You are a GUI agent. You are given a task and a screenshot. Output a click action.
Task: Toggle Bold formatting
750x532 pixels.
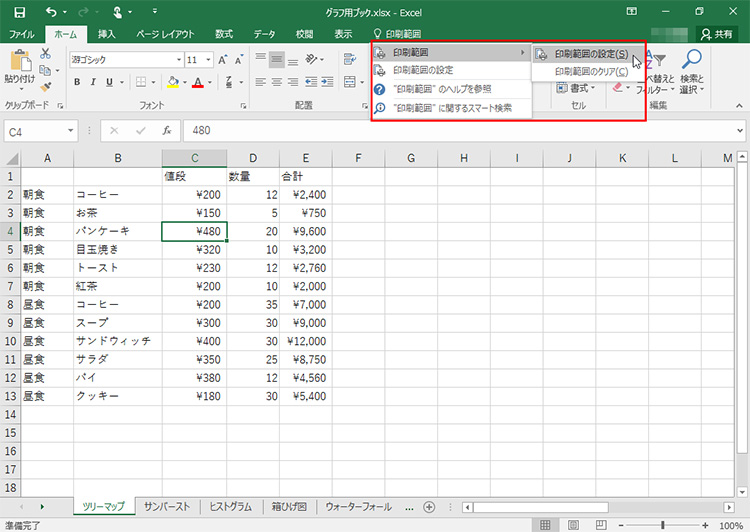click(x=77, y=82)
